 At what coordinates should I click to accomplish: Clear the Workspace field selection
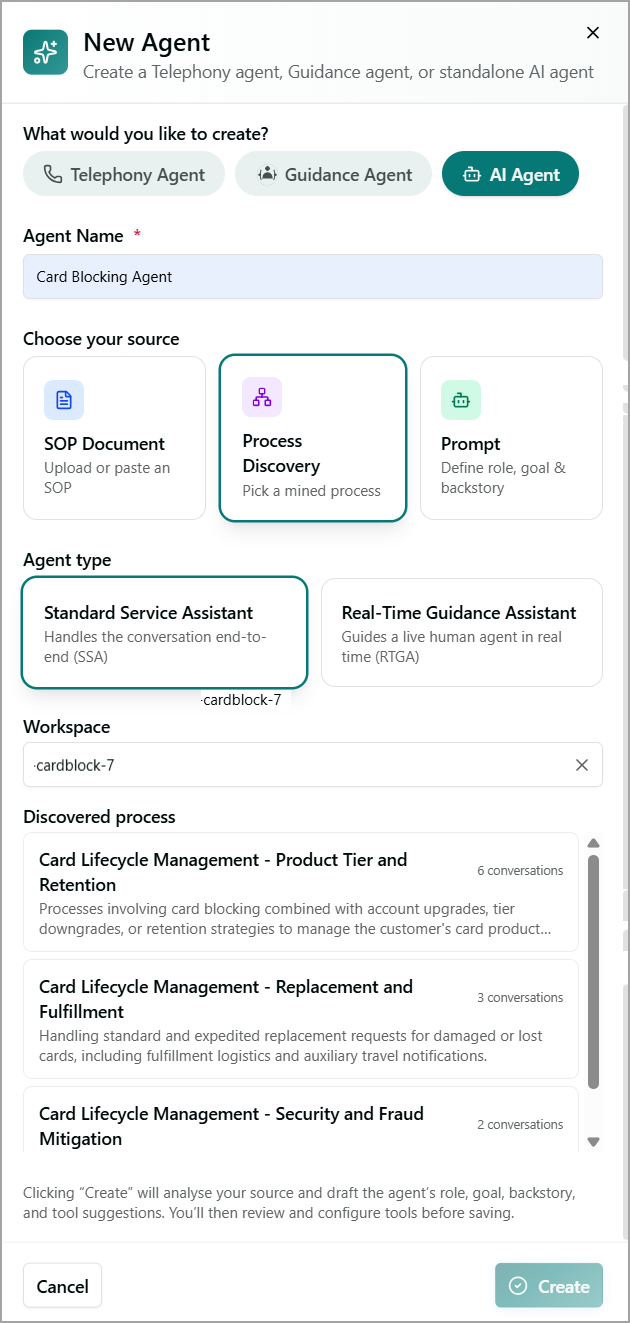pos(582,765)
